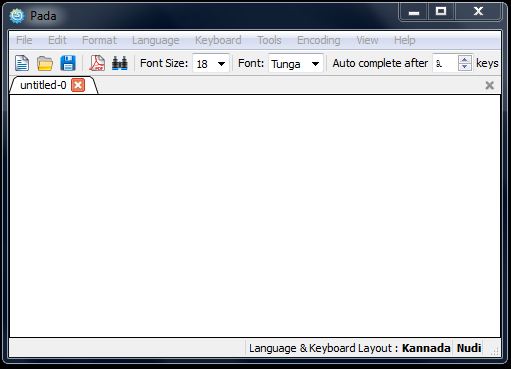
Task: Open the Language menu
Action: point(156,40)
